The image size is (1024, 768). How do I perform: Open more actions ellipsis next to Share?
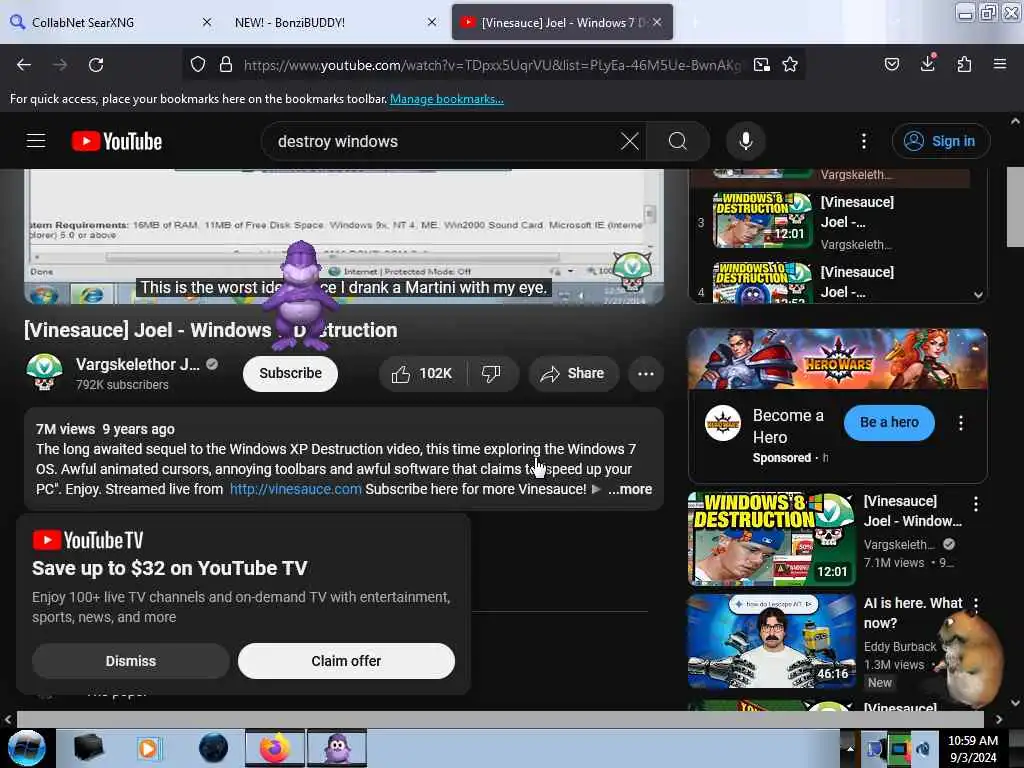646,374
